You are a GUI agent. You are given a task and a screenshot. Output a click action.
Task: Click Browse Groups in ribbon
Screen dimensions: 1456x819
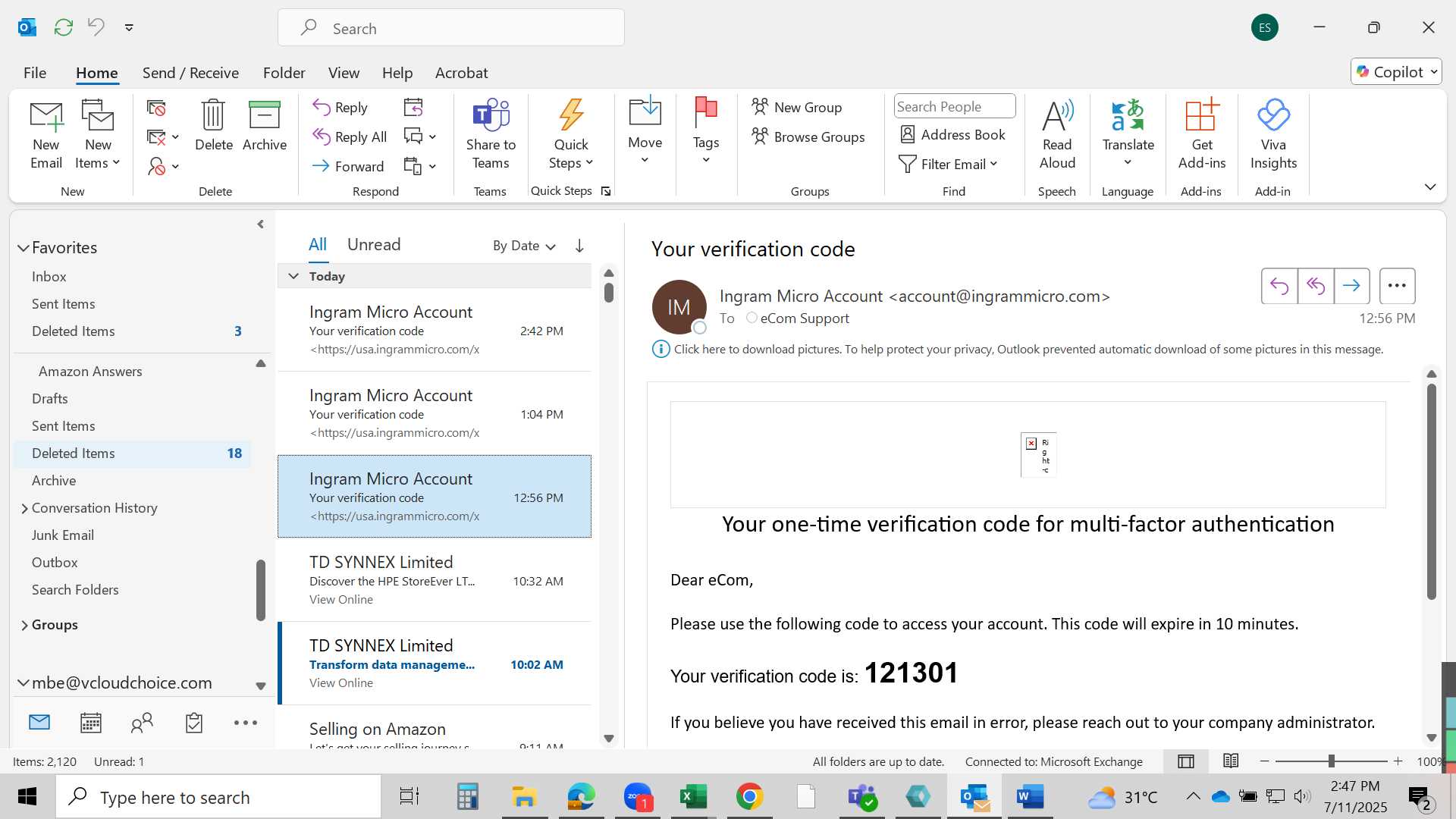(x=808, y=136)
